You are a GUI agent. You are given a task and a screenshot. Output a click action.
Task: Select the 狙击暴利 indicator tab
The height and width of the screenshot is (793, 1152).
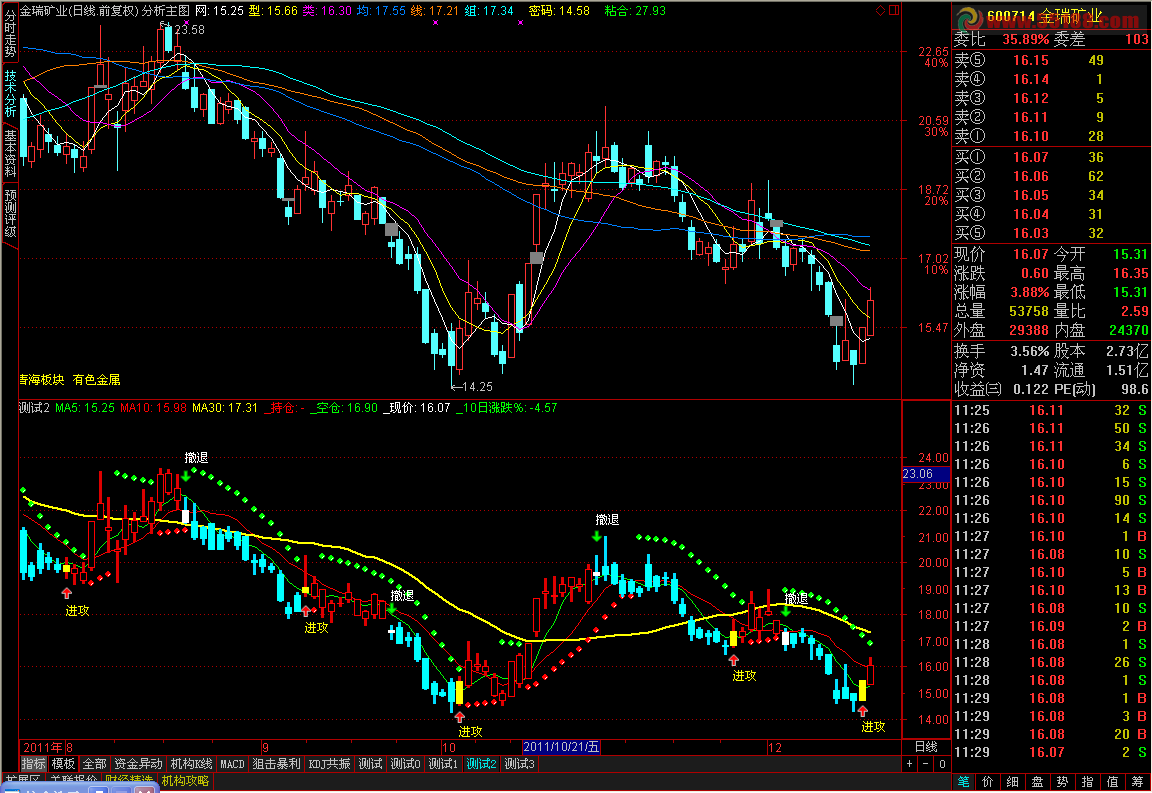pyautogui.click(x=276, y=764)
